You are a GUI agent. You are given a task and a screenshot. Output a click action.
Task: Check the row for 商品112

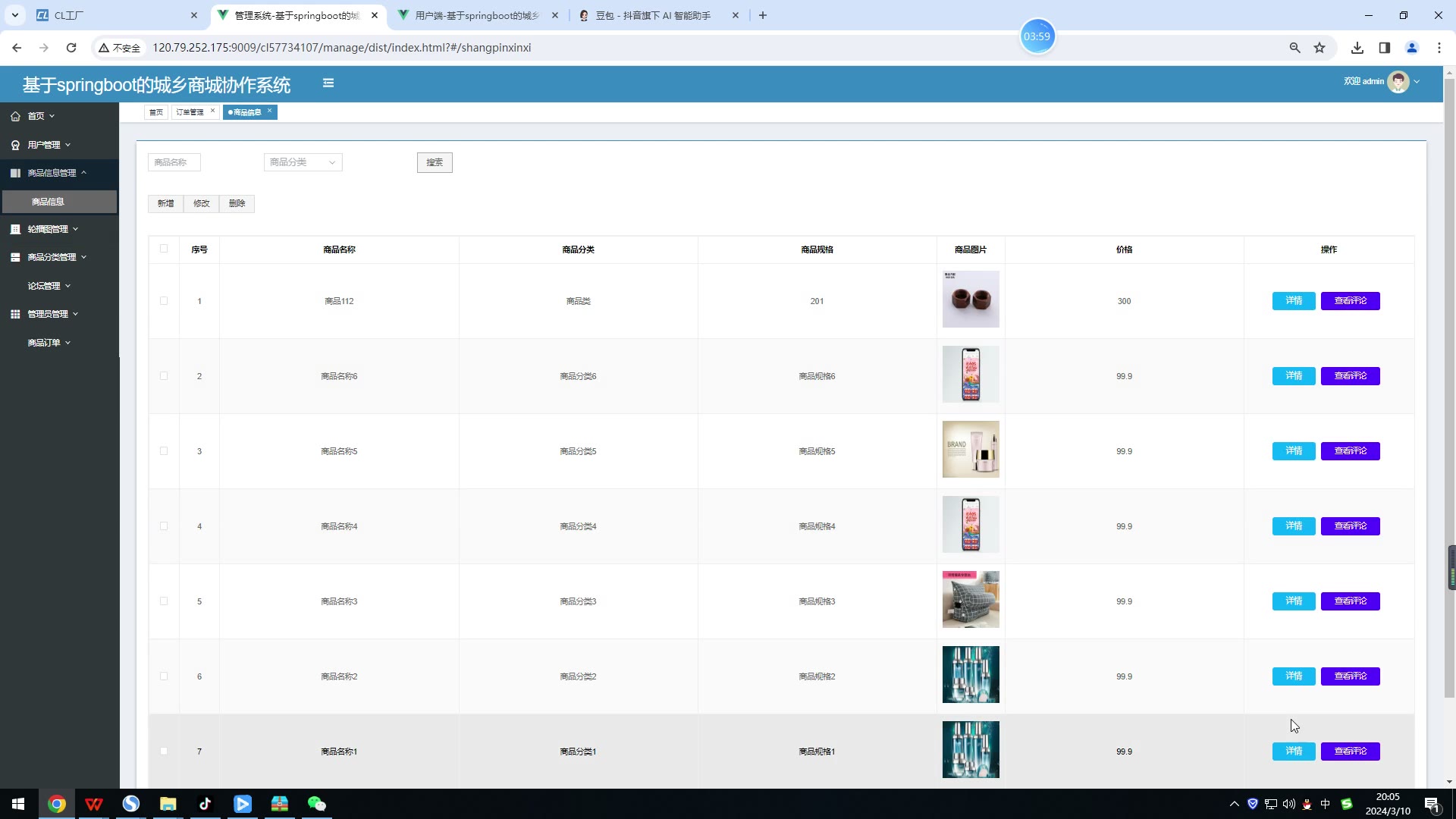click(164, 301)
